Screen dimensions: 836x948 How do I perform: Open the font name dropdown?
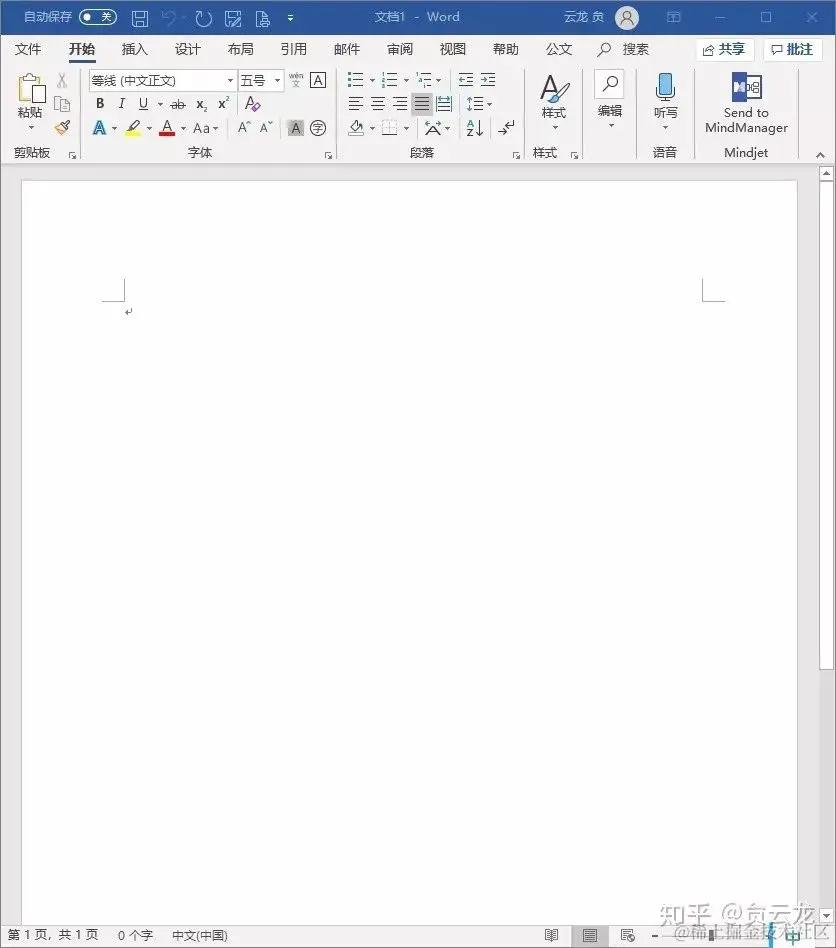pyautogui.click(x=230, y=80)
